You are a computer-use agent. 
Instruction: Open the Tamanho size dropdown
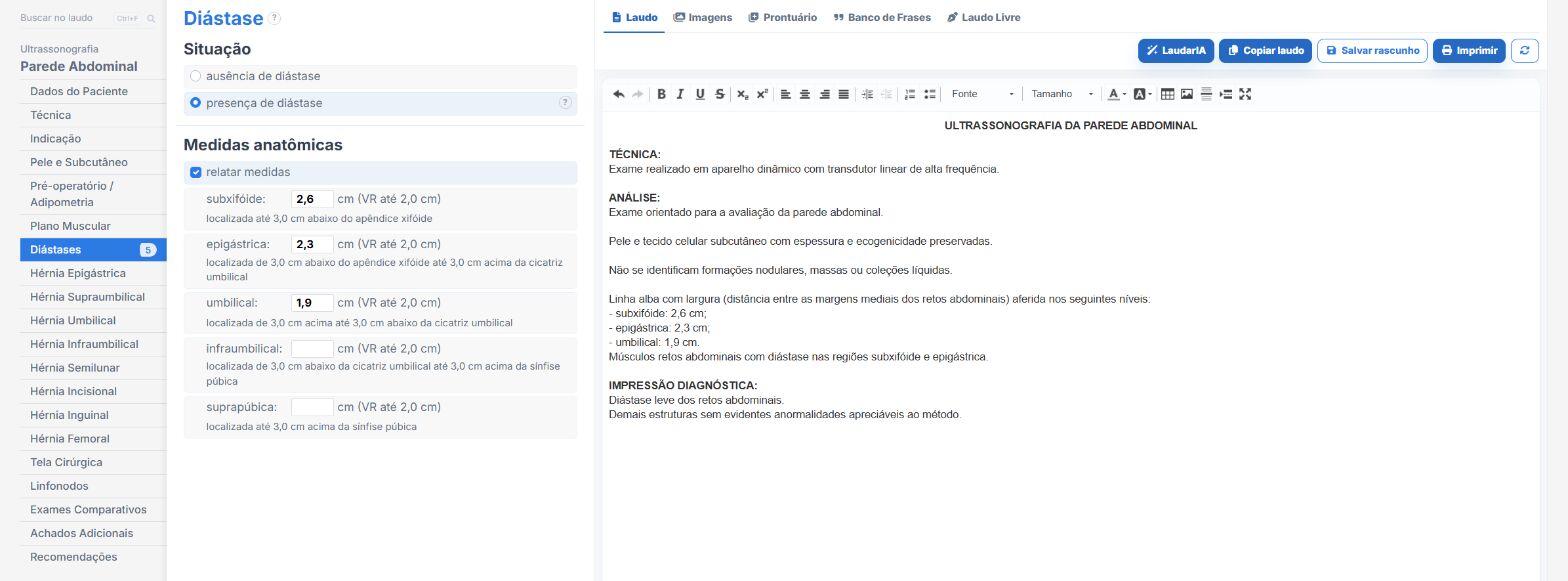point(1062,94)
